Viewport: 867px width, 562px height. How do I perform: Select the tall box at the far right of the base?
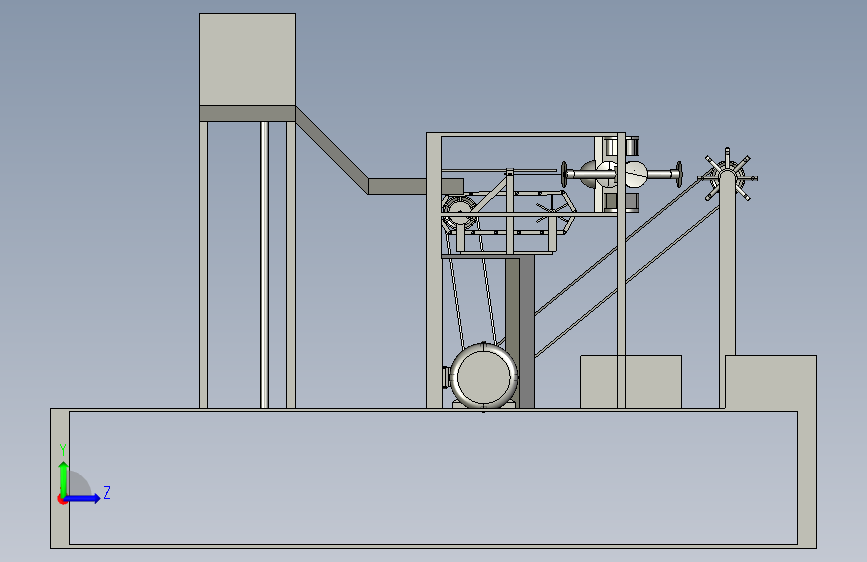tap(771, 383)
